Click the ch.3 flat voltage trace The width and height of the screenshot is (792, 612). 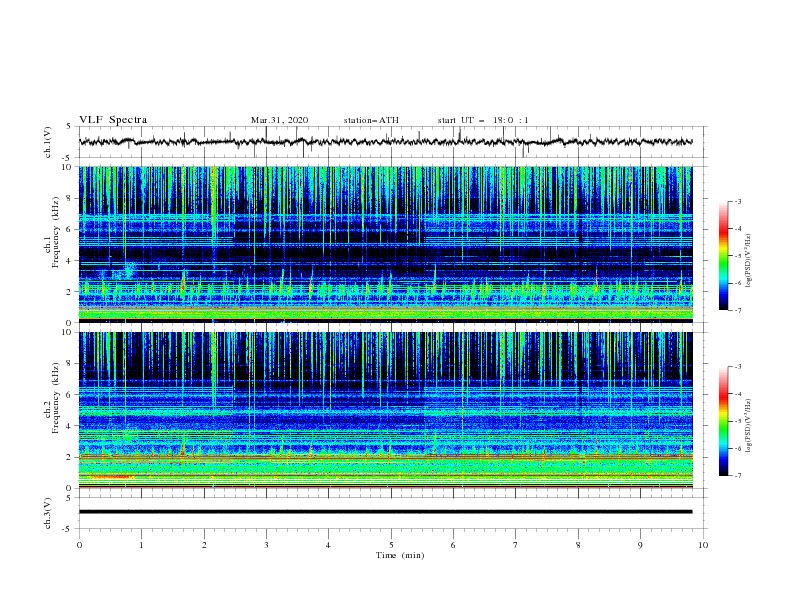tap(385, 512)
